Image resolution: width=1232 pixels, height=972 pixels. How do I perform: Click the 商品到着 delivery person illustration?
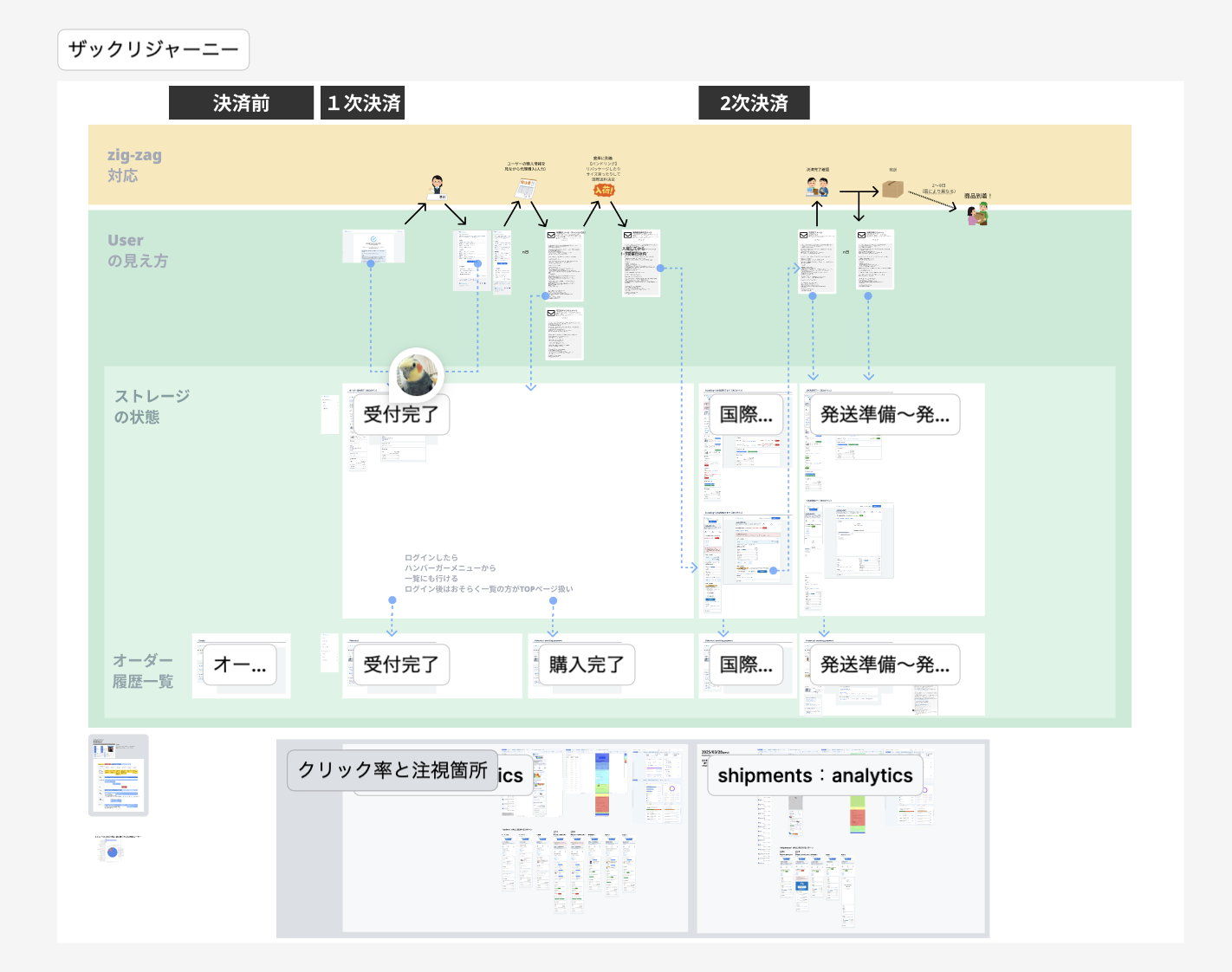point(977,214)
